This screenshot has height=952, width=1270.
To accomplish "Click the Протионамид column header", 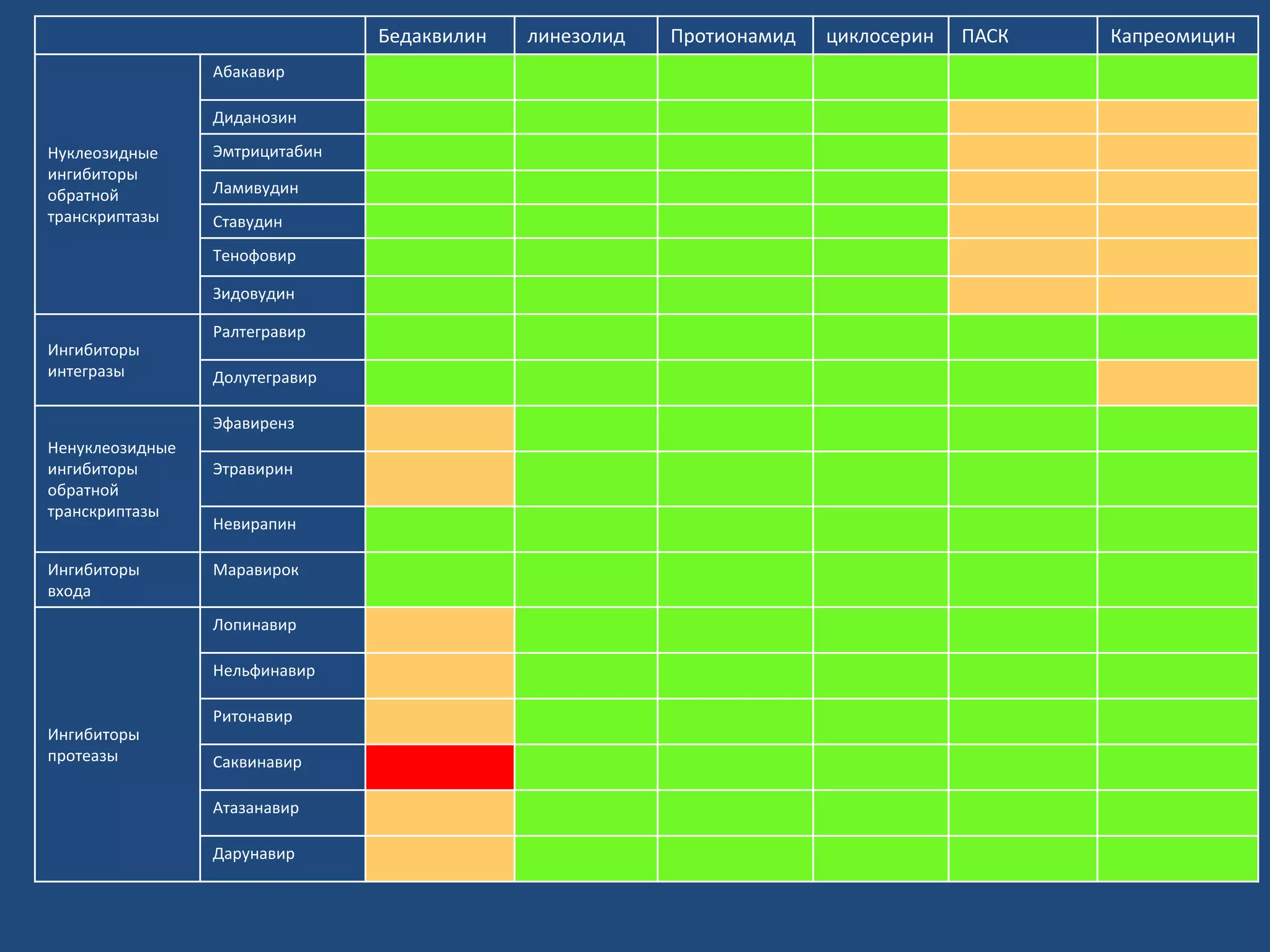I will pyautogui.click(x=733, y=36).
